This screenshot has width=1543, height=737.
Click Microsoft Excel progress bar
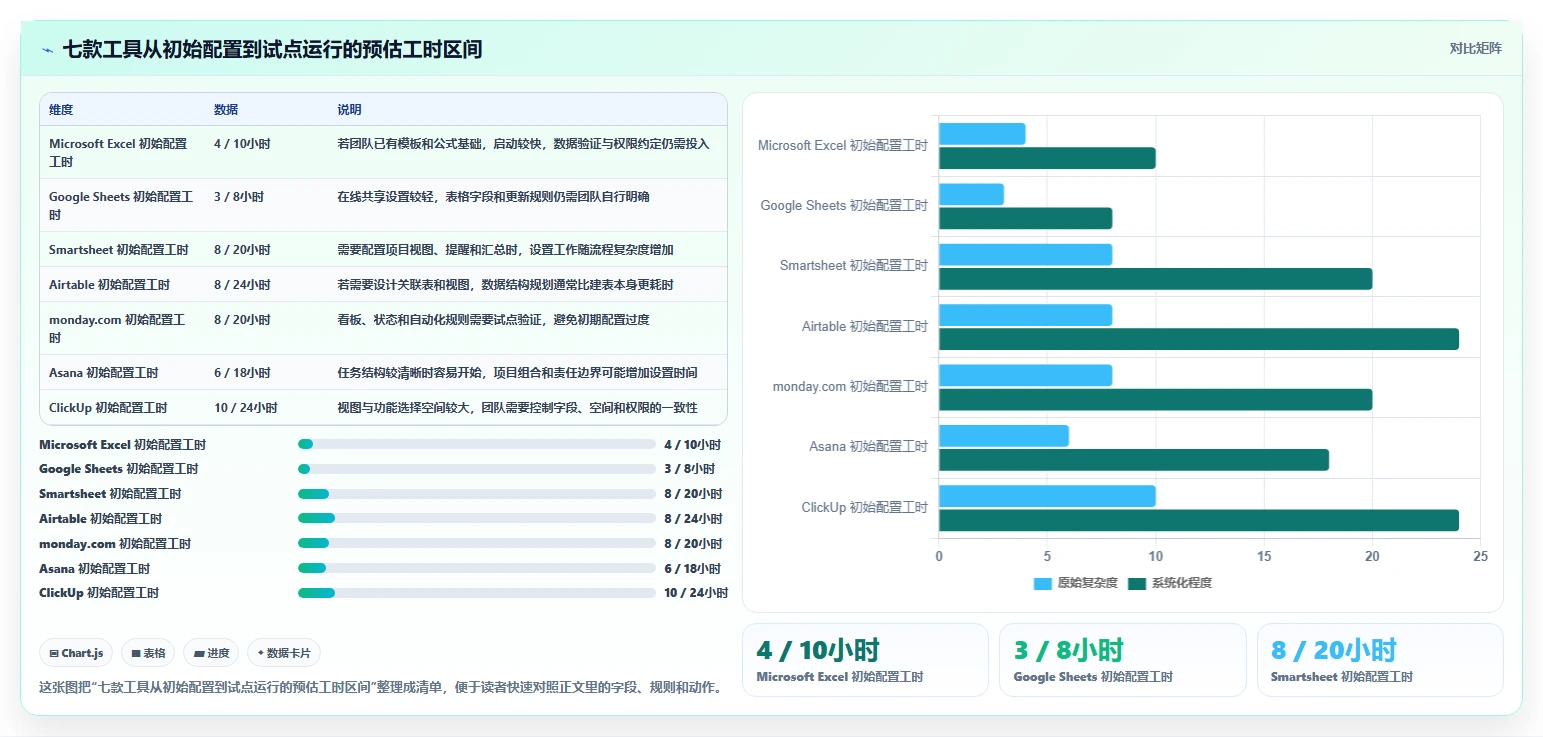(x=477, y=444)
